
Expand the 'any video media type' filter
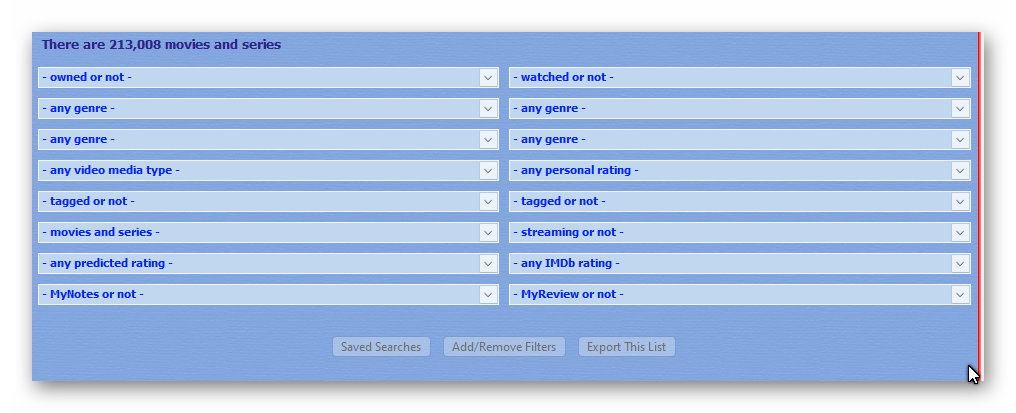(x=268, y=171)
